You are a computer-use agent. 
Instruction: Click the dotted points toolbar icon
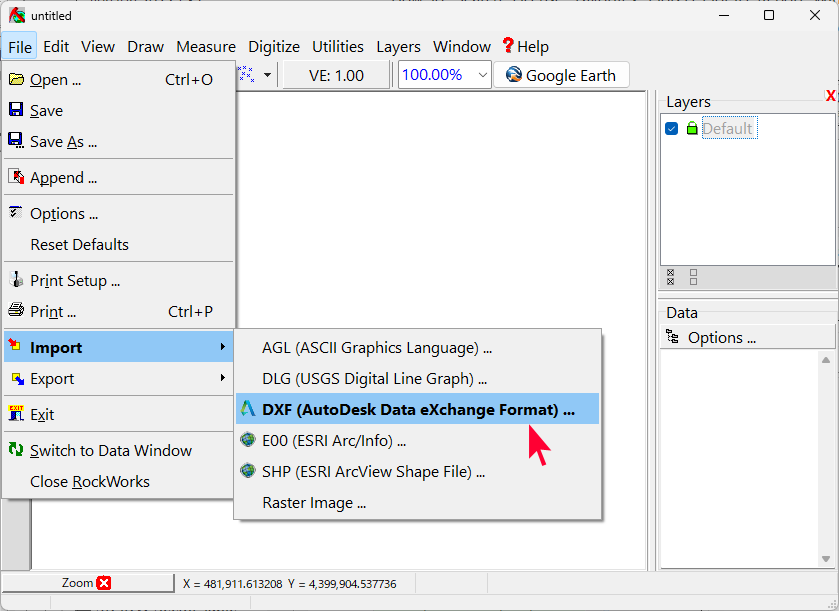point(247,75)
